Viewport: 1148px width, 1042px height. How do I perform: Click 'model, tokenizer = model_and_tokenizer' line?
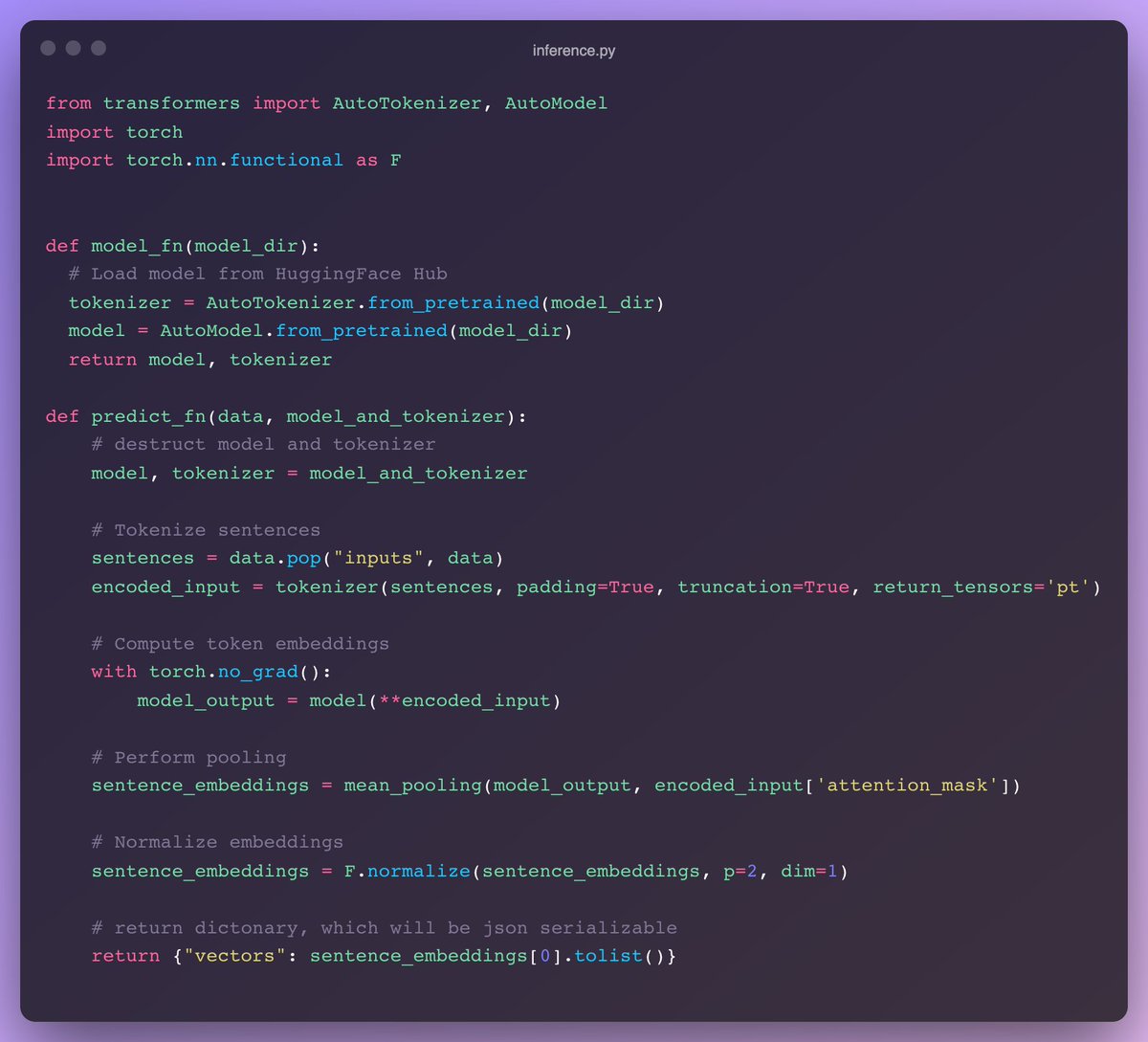309,474
